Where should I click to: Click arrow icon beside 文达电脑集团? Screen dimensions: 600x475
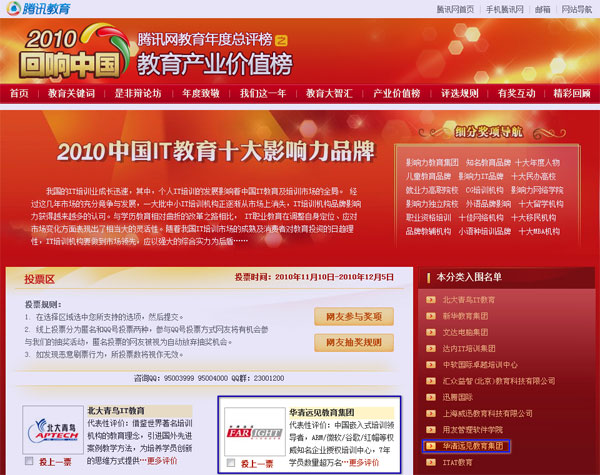(430, 332)
